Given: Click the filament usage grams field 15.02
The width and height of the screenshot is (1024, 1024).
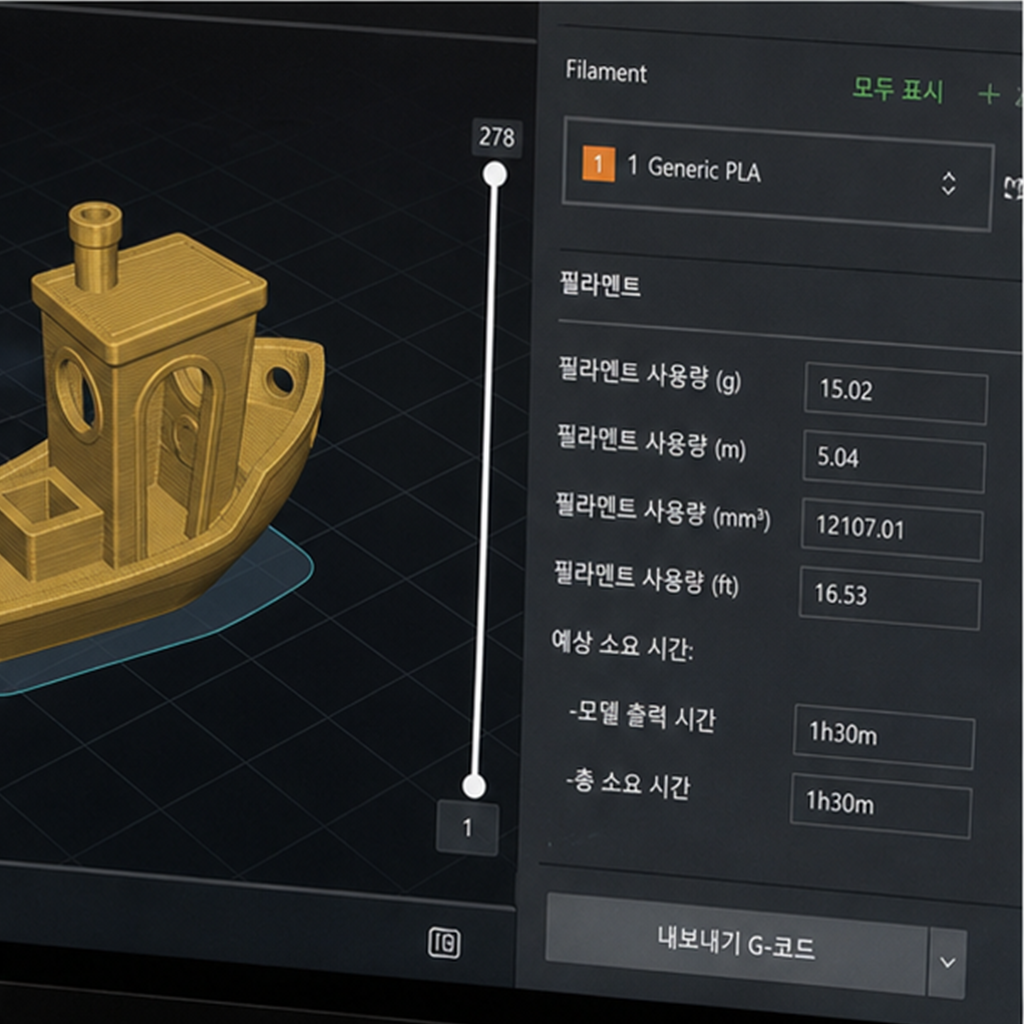Looking at the screenshot, I should pos(896,393).
